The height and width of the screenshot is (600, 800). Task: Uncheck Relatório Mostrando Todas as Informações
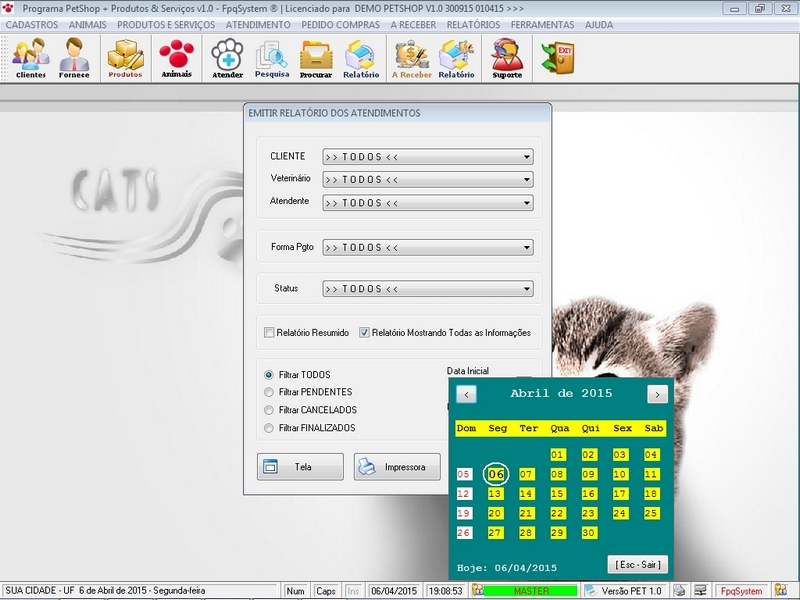point(364,333)
